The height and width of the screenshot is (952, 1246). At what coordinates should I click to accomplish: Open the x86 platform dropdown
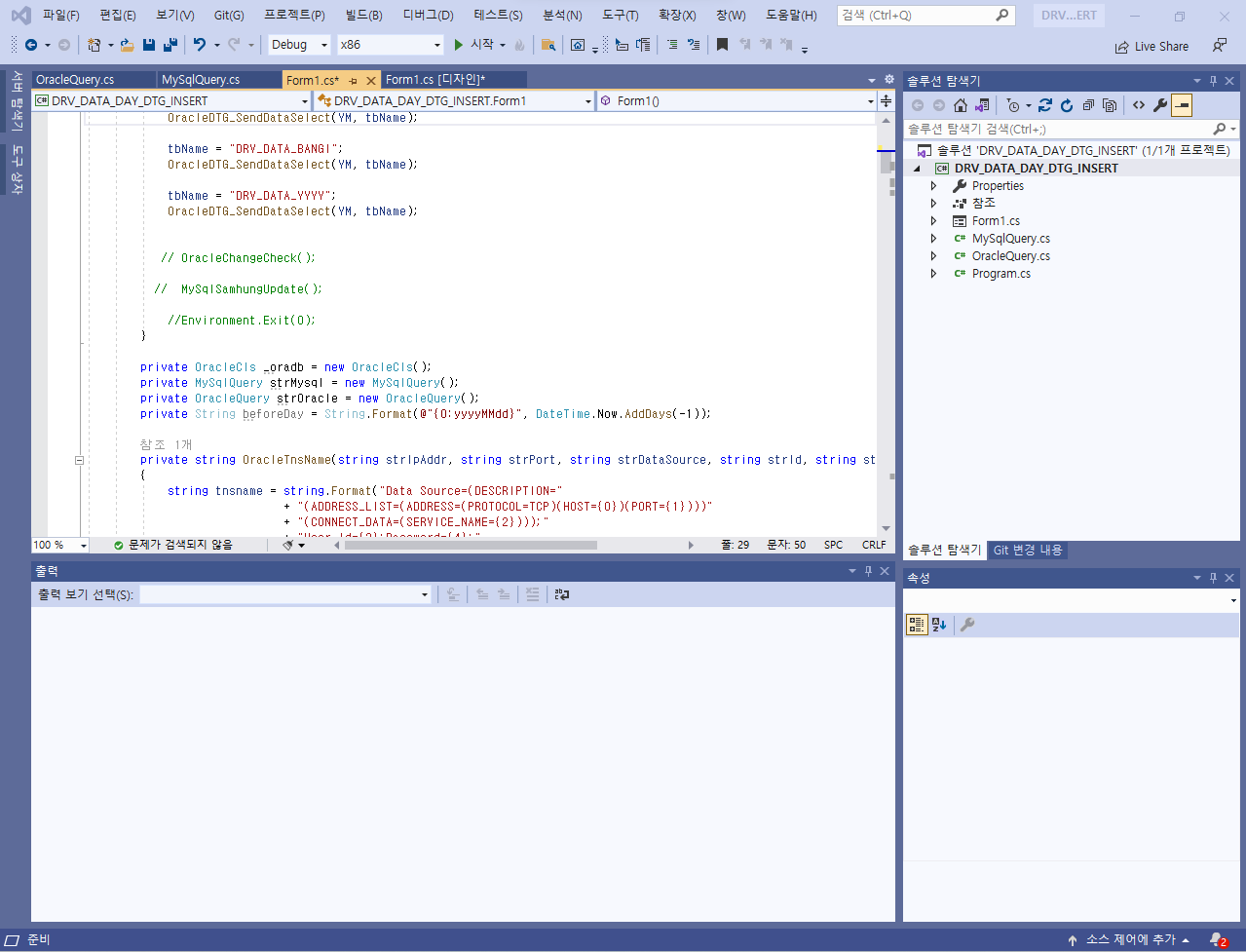point(391,45)
